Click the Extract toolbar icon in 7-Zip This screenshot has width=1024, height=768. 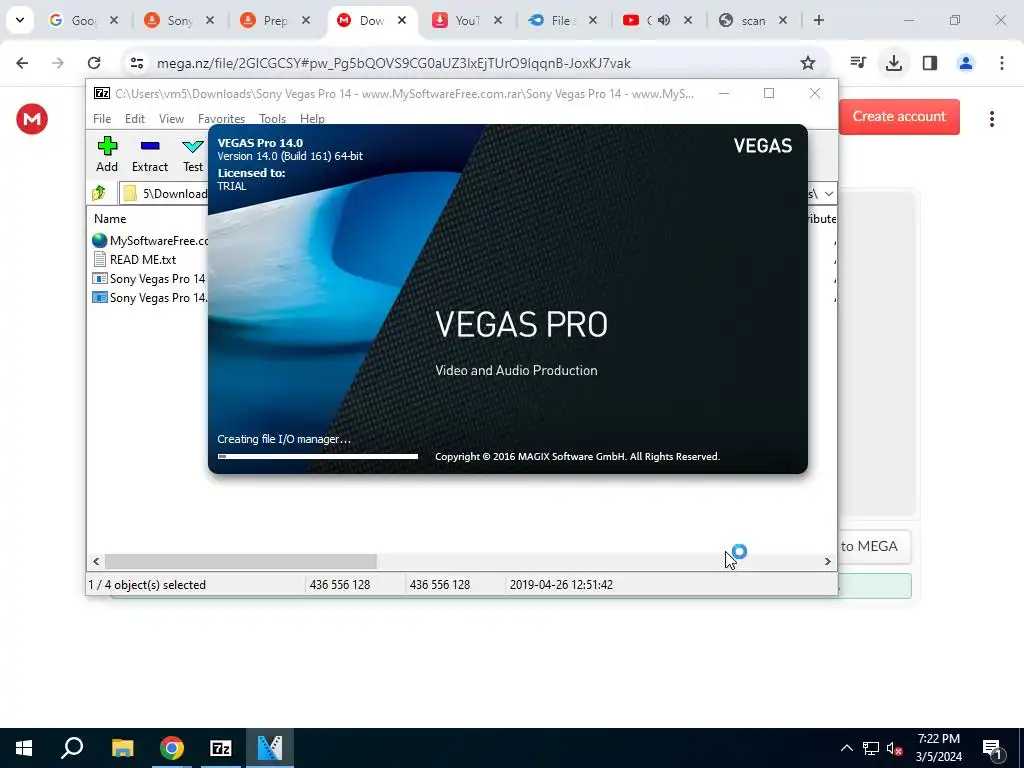pyautogui.click(x=150, y=154)
